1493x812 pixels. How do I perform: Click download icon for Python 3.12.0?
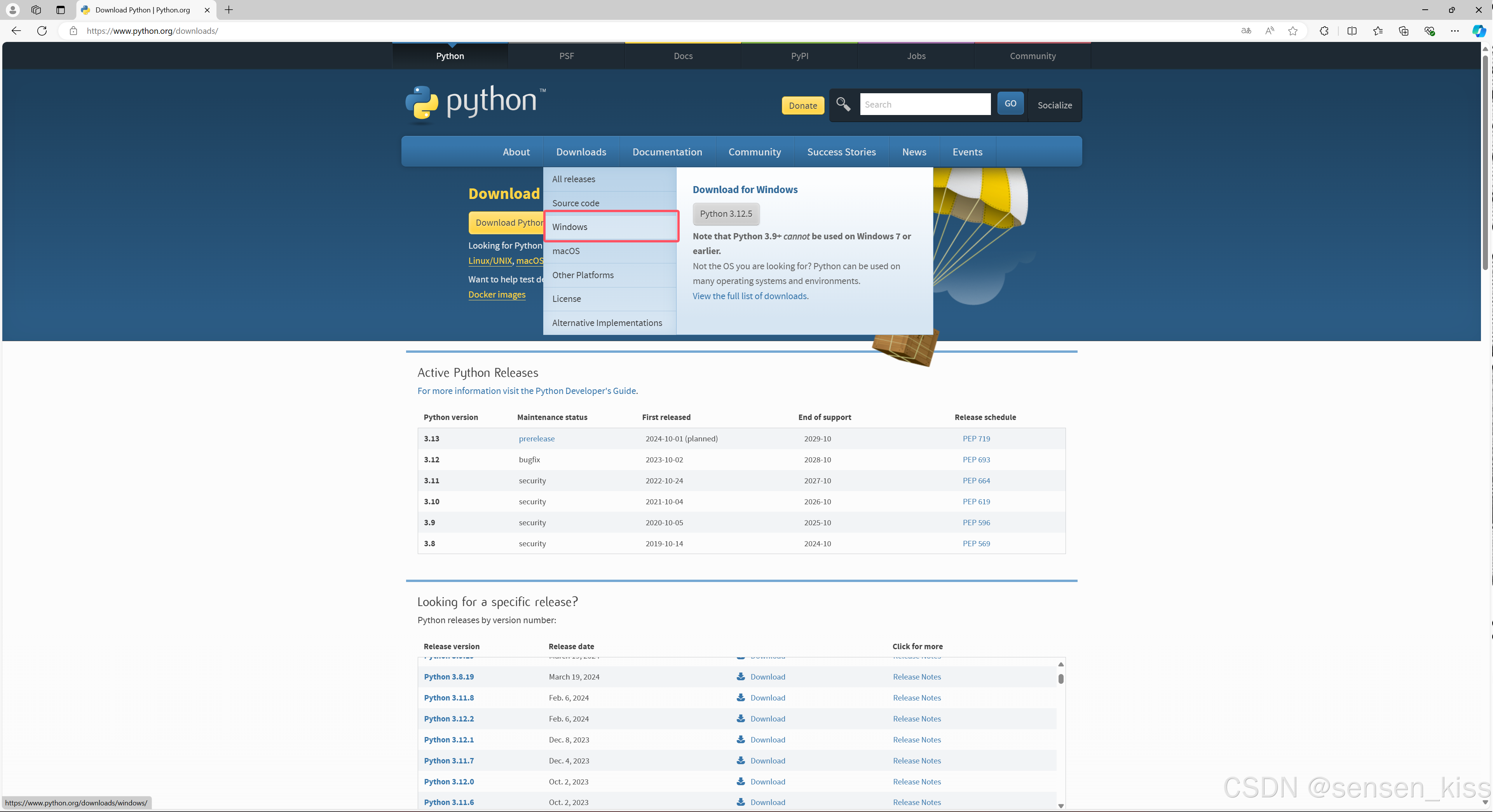point(741,781)
